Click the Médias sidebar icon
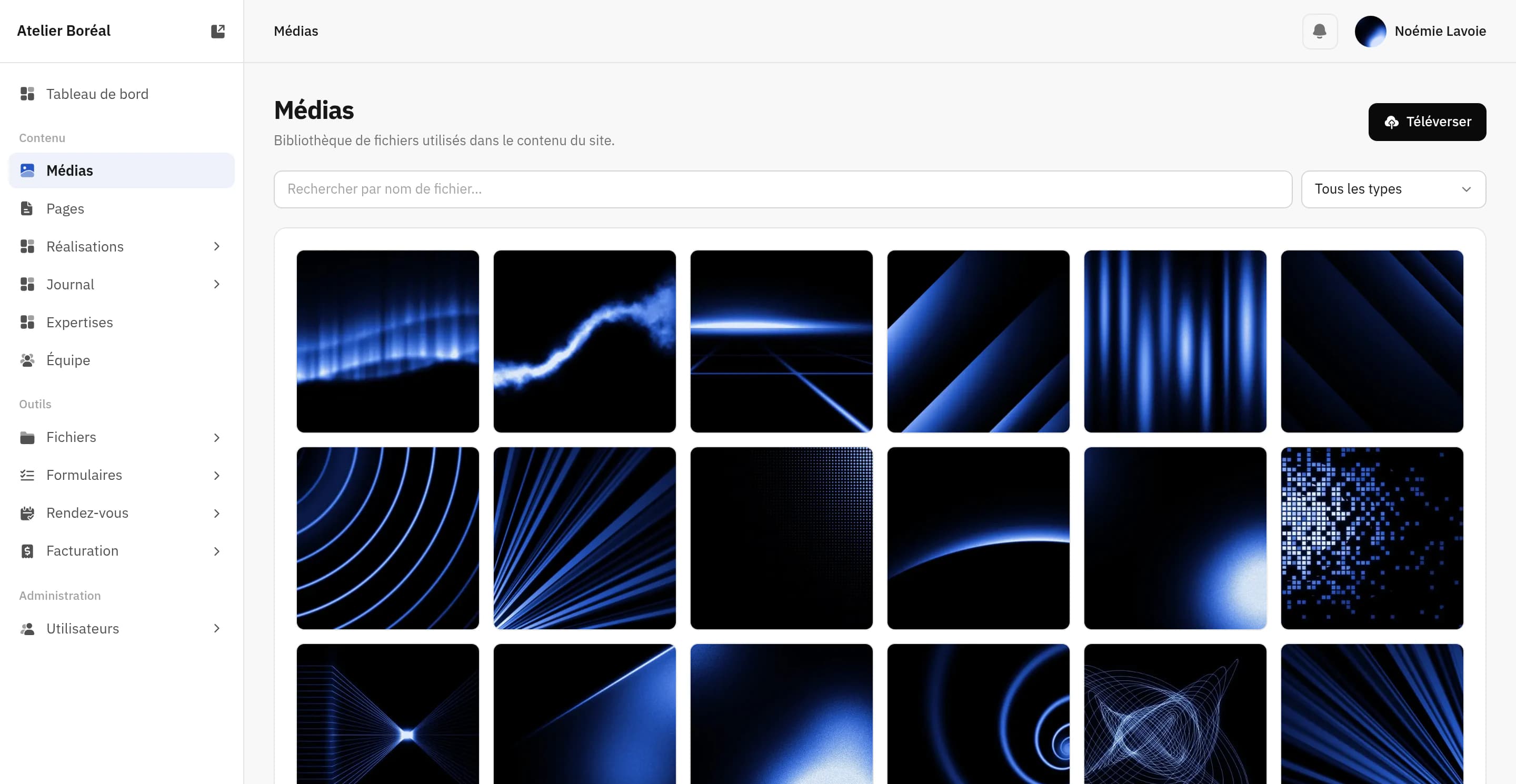This screenshot has width=1516, height=784. [27, 170]
